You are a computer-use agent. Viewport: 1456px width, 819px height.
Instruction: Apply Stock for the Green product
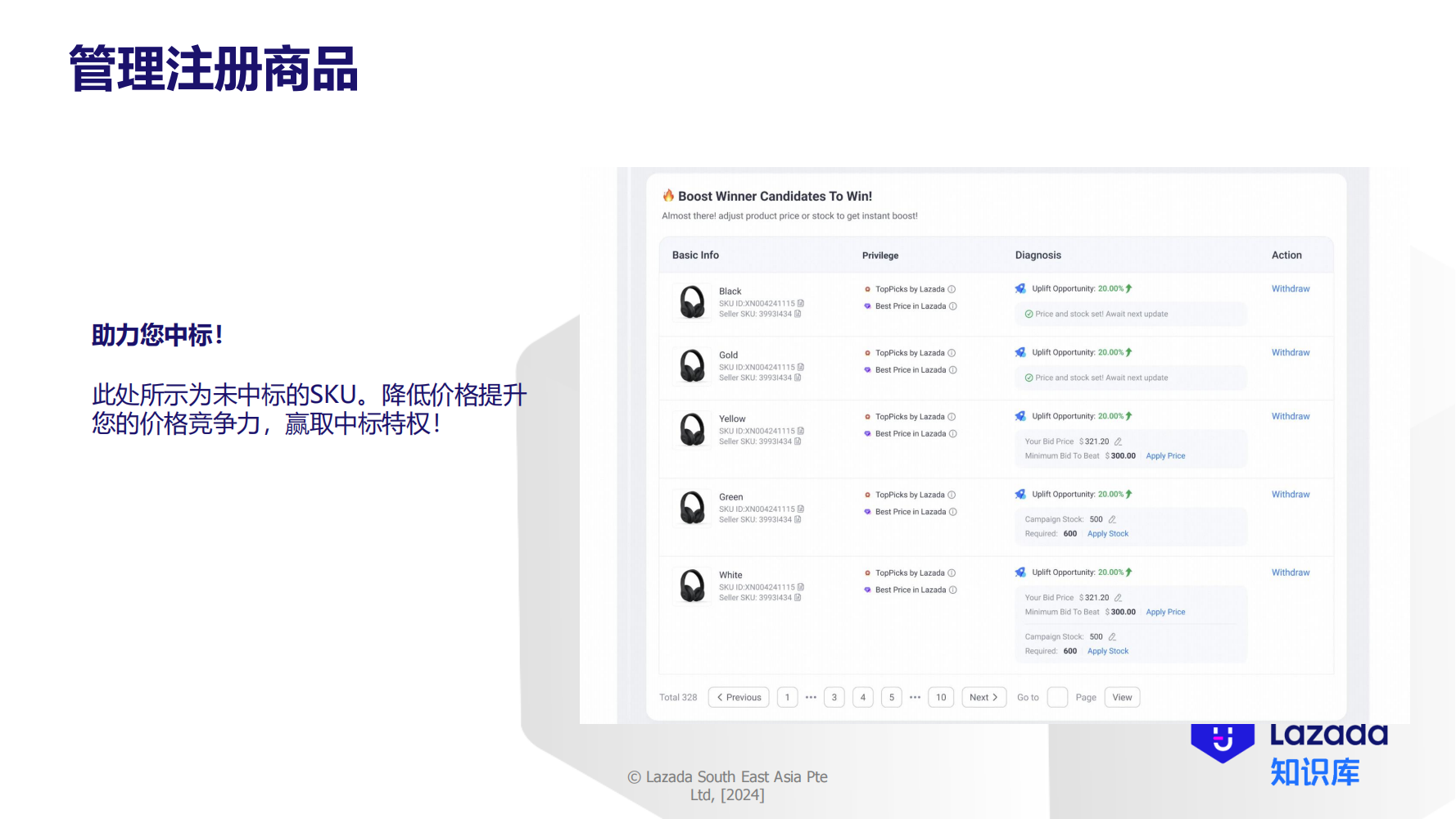[1108, 534]
